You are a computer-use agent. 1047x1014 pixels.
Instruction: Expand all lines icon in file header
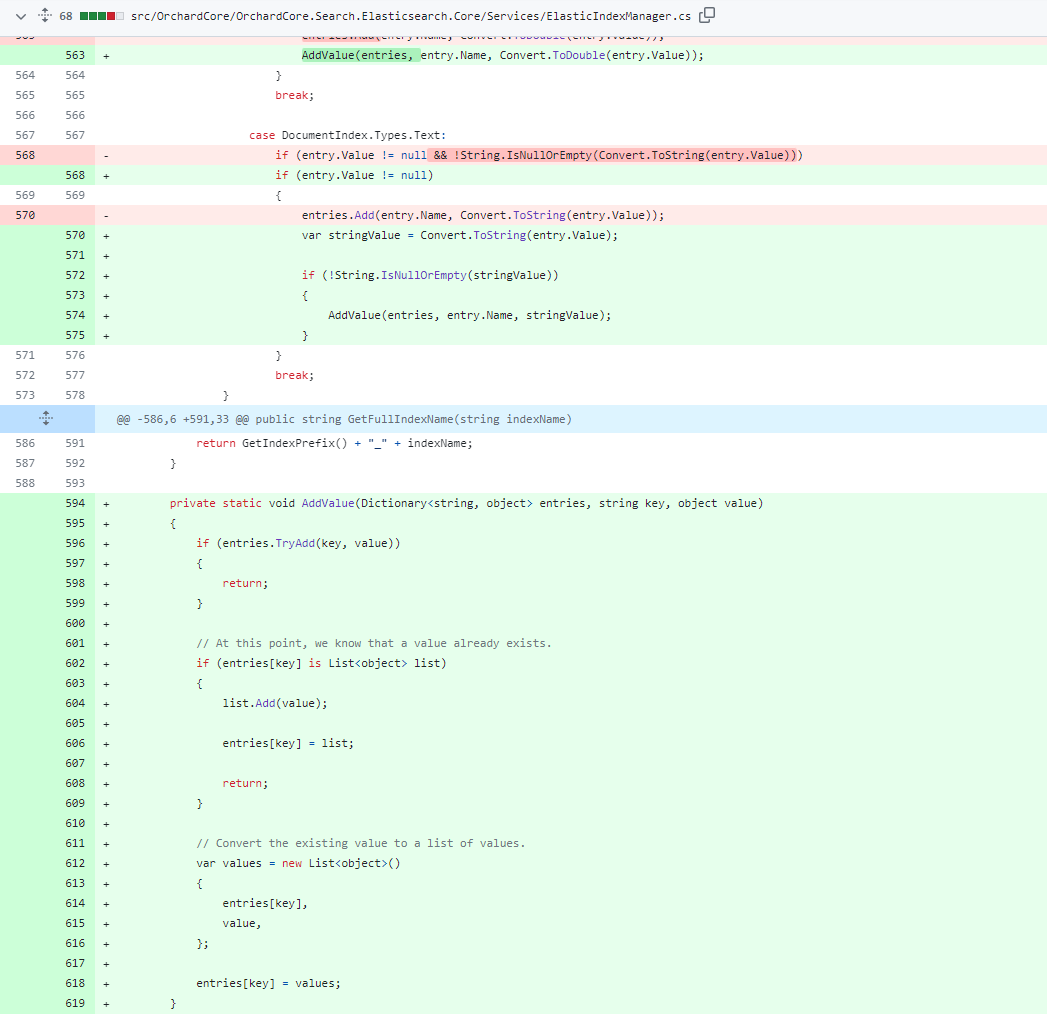pos(45,15)
